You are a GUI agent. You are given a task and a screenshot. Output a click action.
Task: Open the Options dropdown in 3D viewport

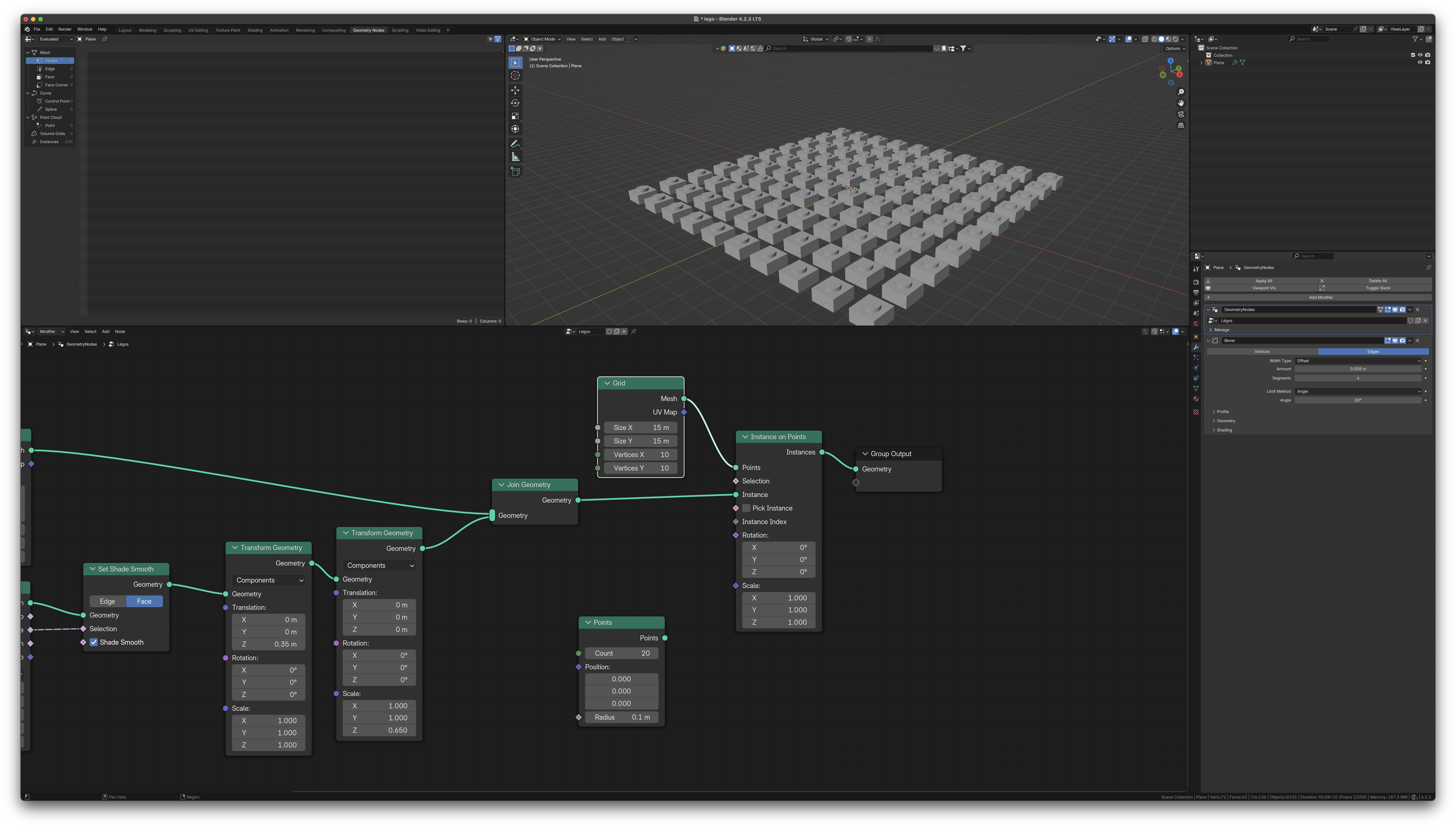[x=1175, y=48]
